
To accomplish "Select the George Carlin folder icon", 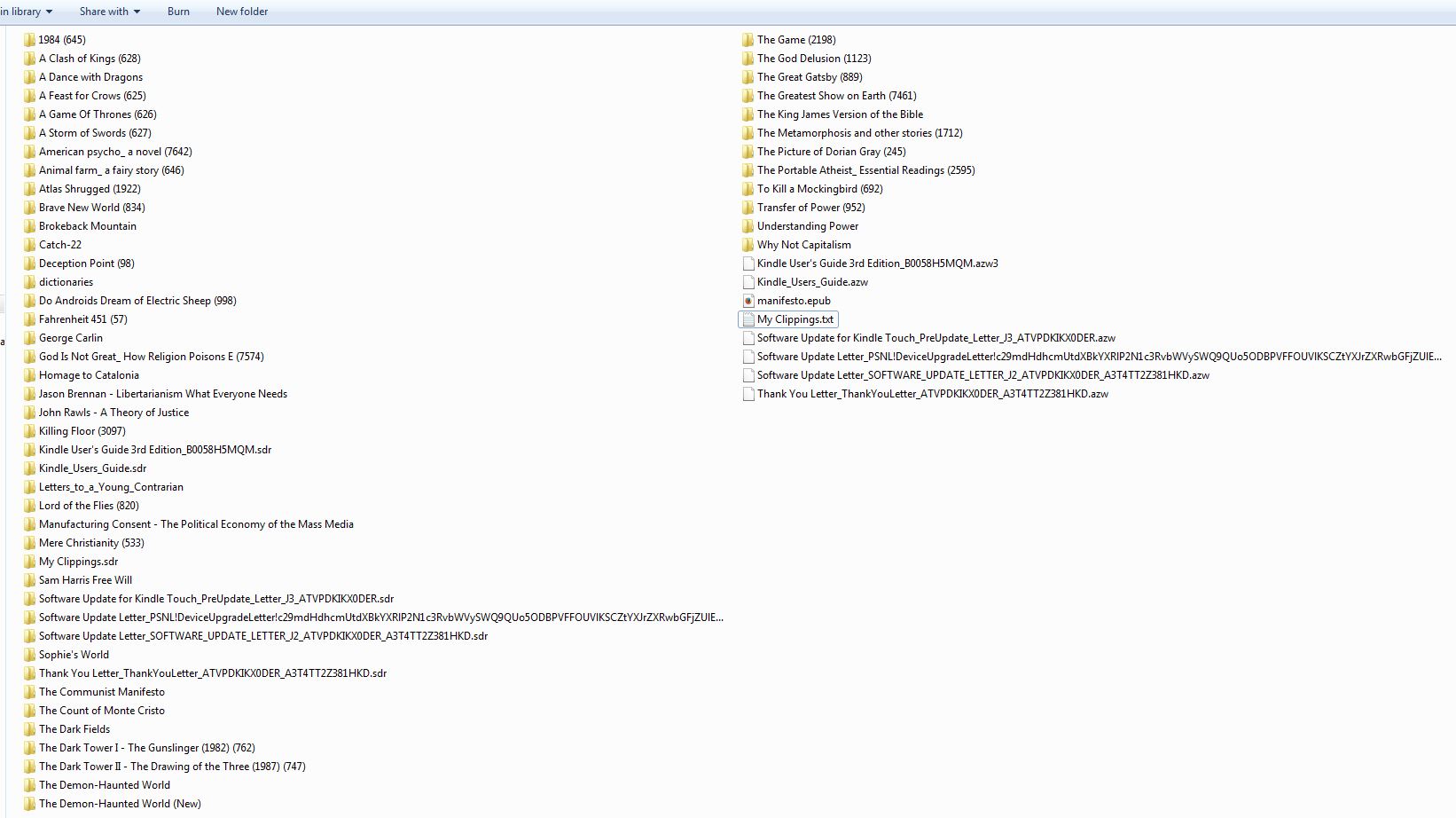I will click(x=29, y=338).
